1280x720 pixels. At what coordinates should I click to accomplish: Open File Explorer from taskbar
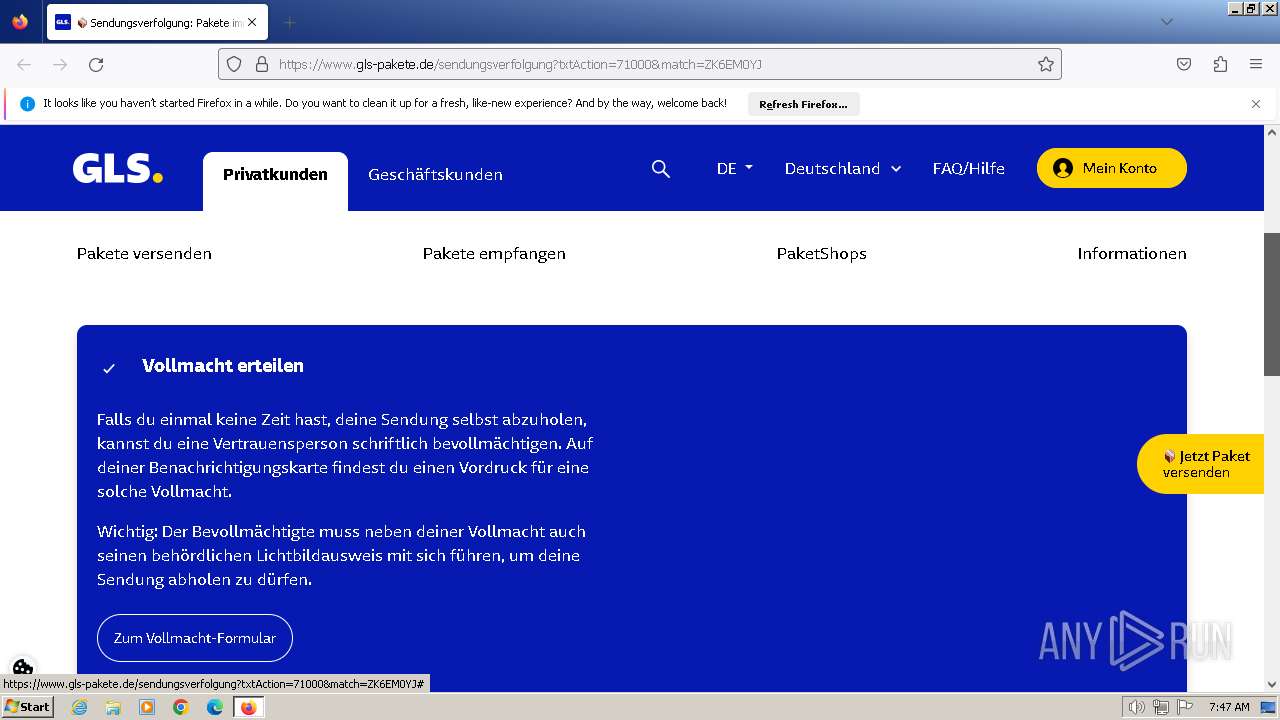[113, 707]
